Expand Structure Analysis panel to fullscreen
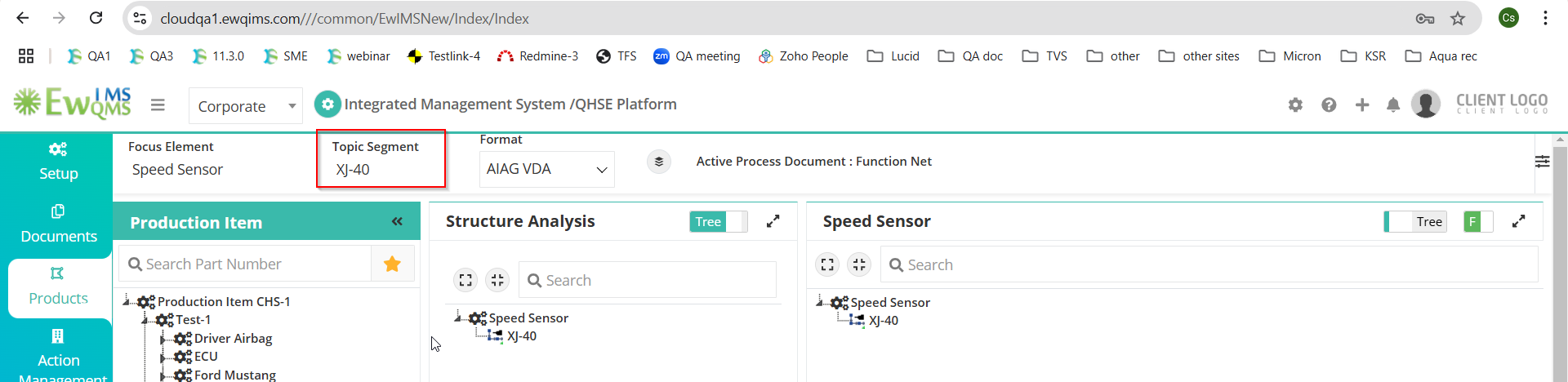This screenshot has height=382, width=1568. click(773, 221)
